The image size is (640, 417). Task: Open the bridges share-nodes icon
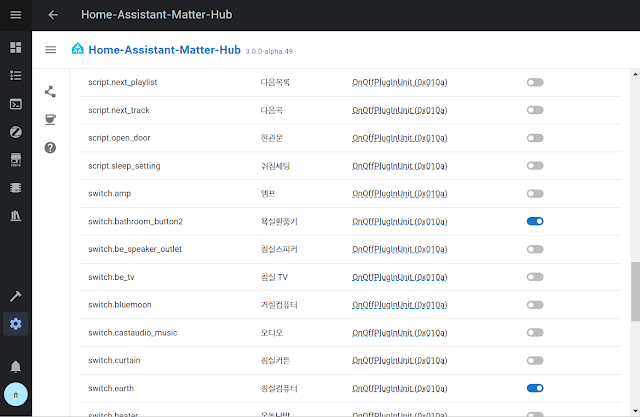pos(50,92)
